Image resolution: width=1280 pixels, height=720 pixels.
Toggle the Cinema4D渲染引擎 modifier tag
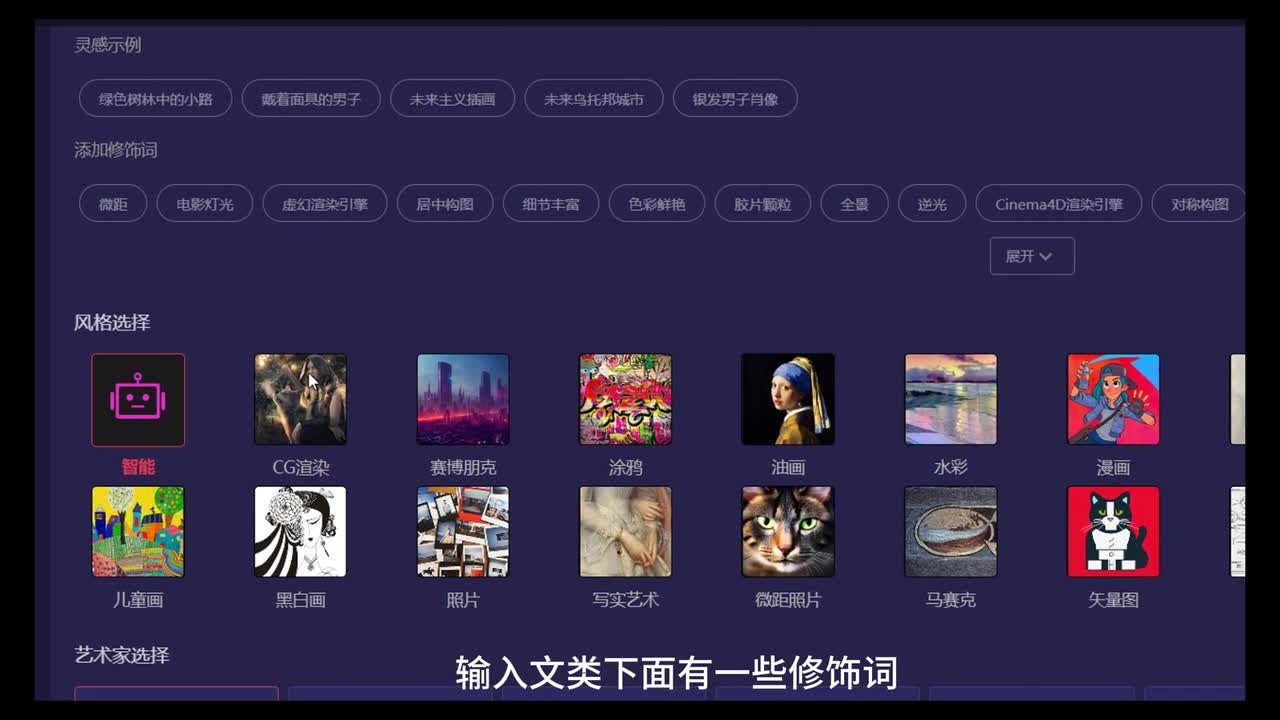(x=1058, y=204)
